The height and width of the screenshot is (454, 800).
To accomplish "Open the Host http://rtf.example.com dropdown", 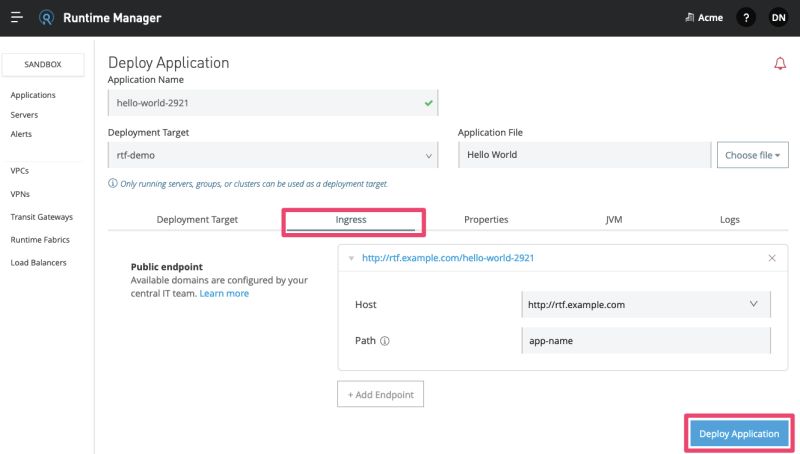I will [x=646, y=305].
